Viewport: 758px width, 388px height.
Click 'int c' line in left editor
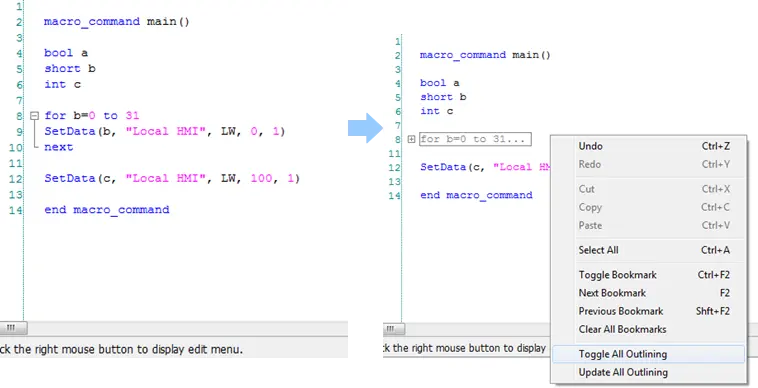click(63, 85)
